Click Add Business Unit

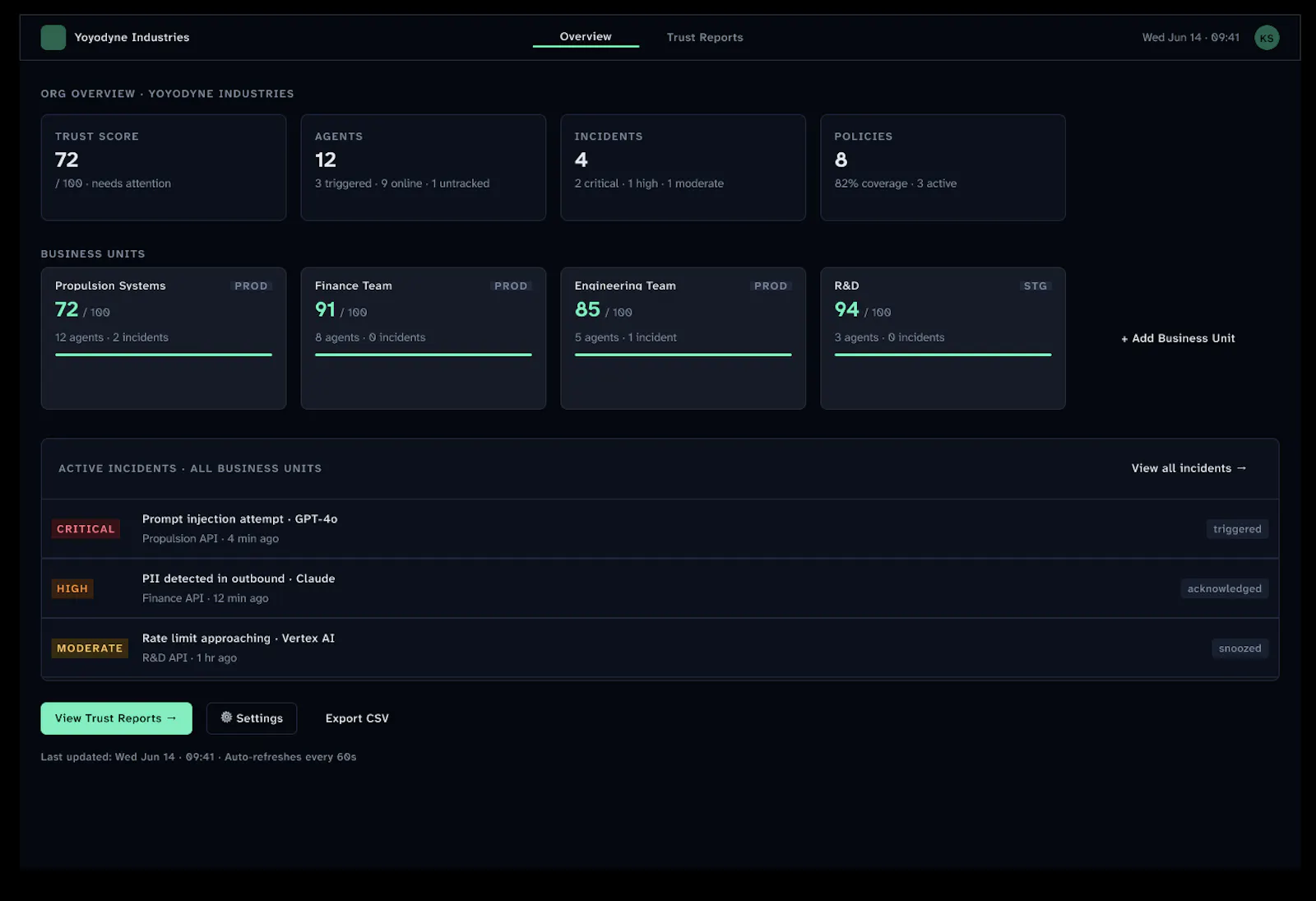(1178, 338)
